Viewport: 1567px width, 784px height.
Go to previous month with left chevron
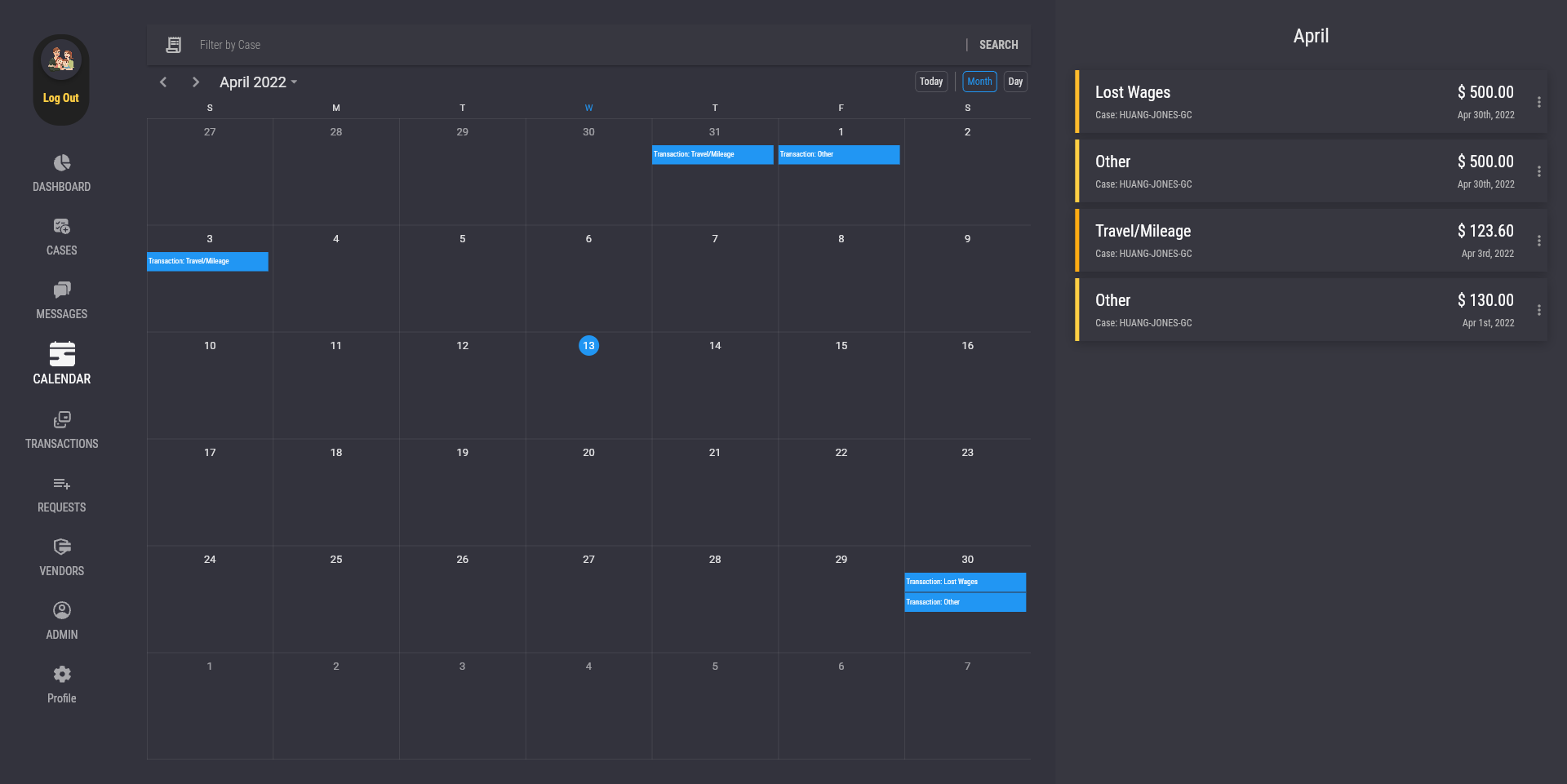pos(163,82)
